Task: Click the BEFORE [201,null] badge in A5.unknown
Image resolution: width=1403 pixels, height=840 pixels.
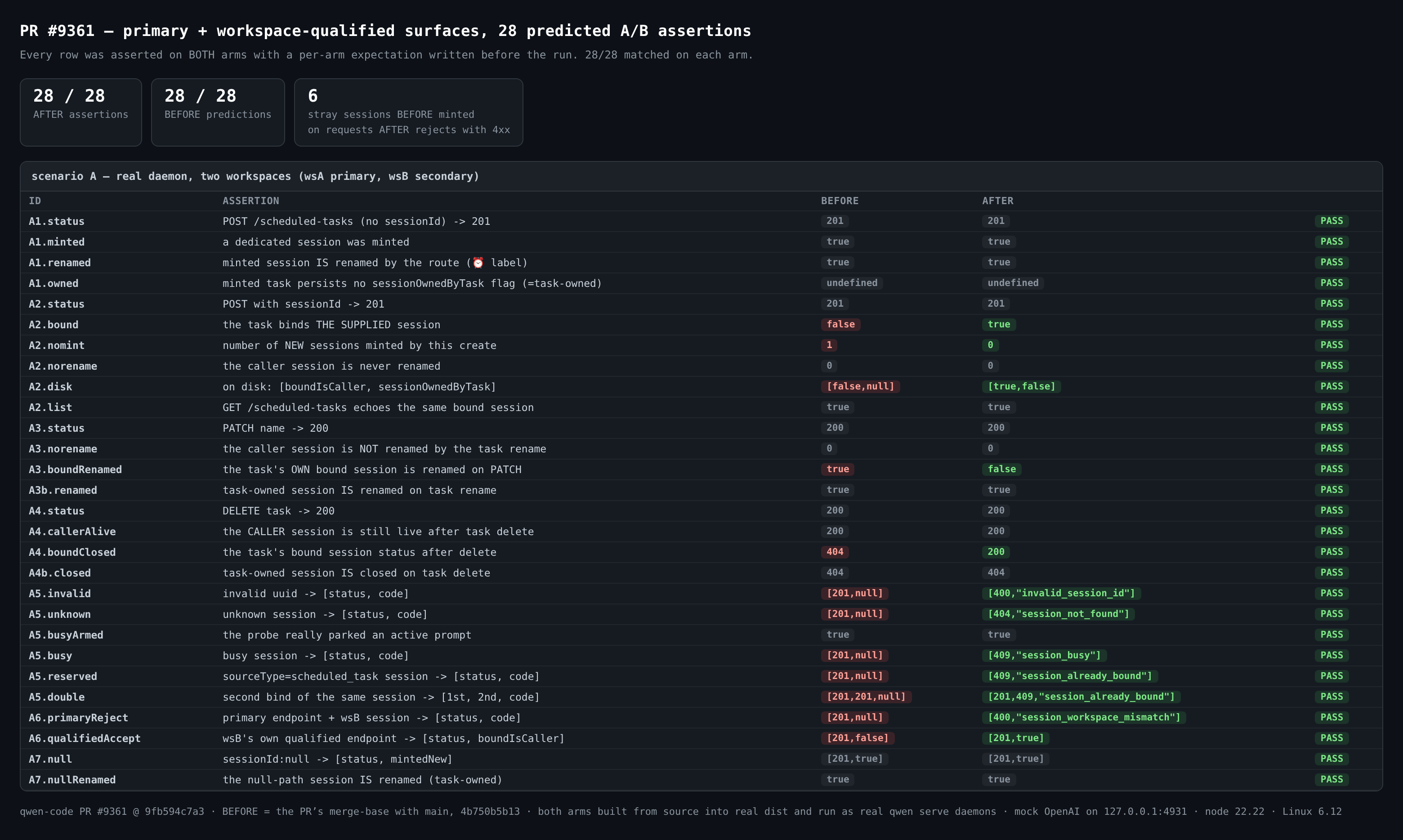Action: (x=854, y=614)
